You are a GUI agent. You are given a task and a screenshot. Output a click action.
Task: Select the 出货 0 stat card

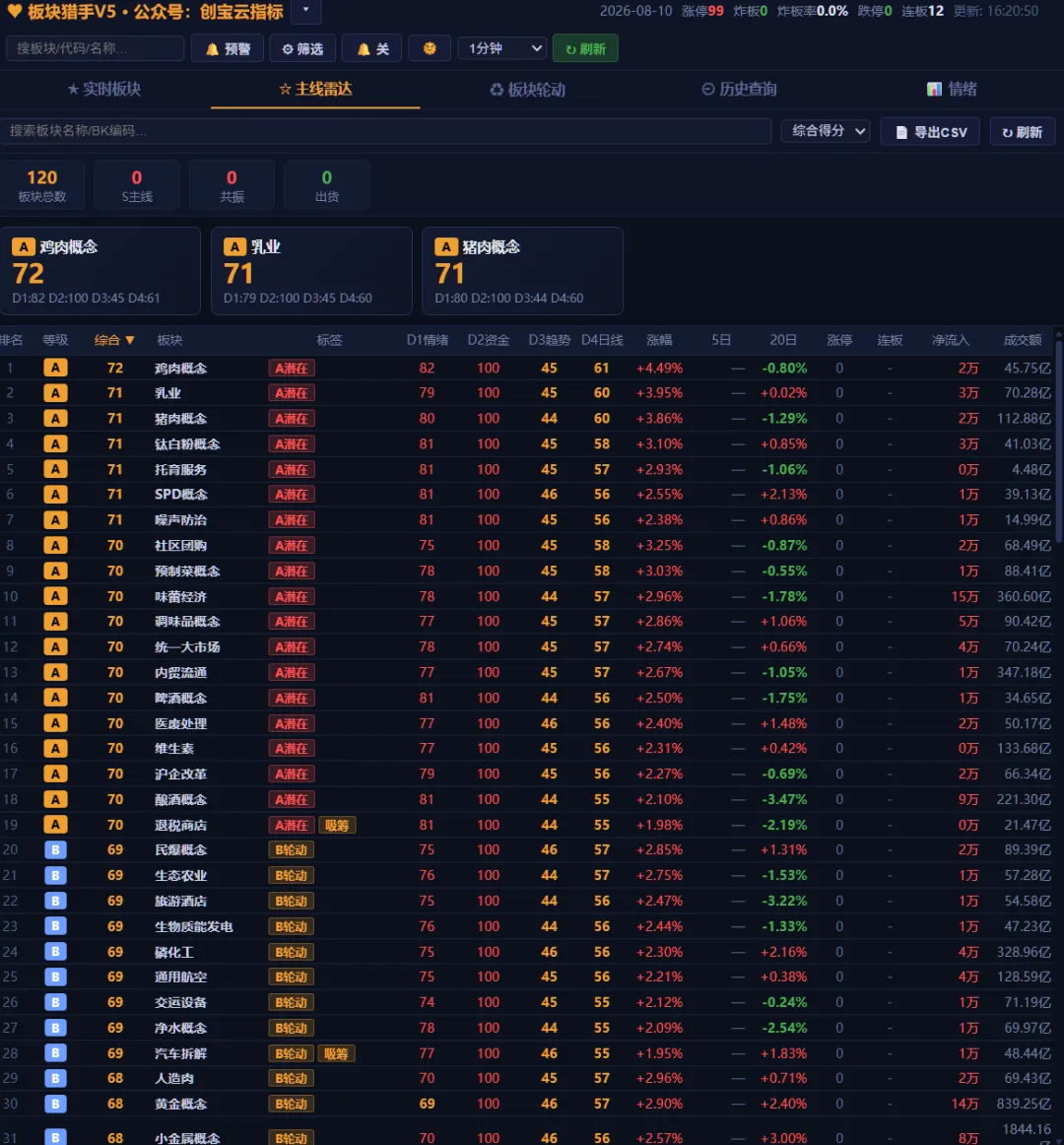pyautogui.click(x=326, y=185)
